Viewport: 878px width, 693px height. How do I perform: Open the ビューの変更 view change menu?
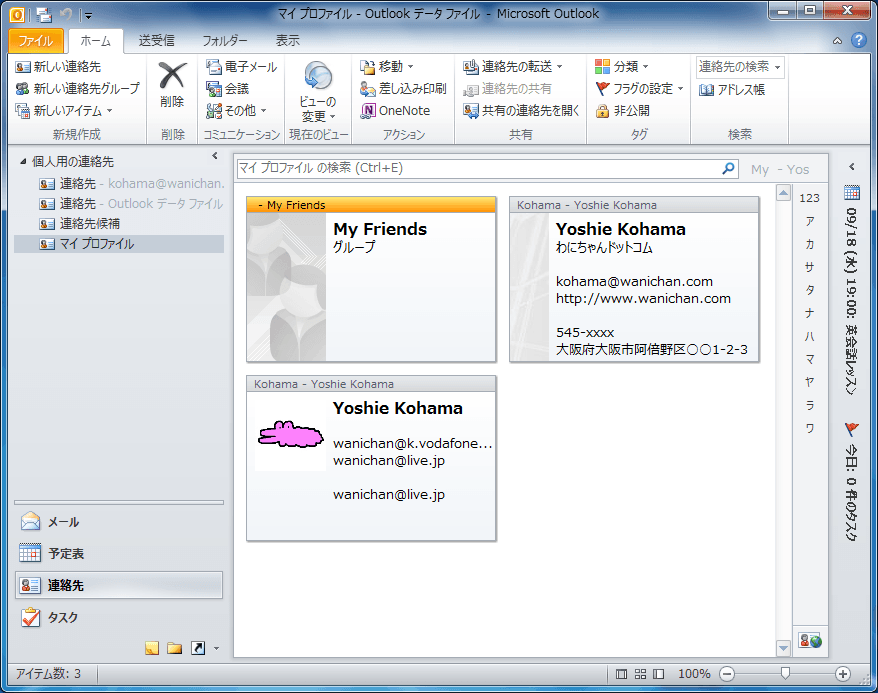[x=318, y=92]
